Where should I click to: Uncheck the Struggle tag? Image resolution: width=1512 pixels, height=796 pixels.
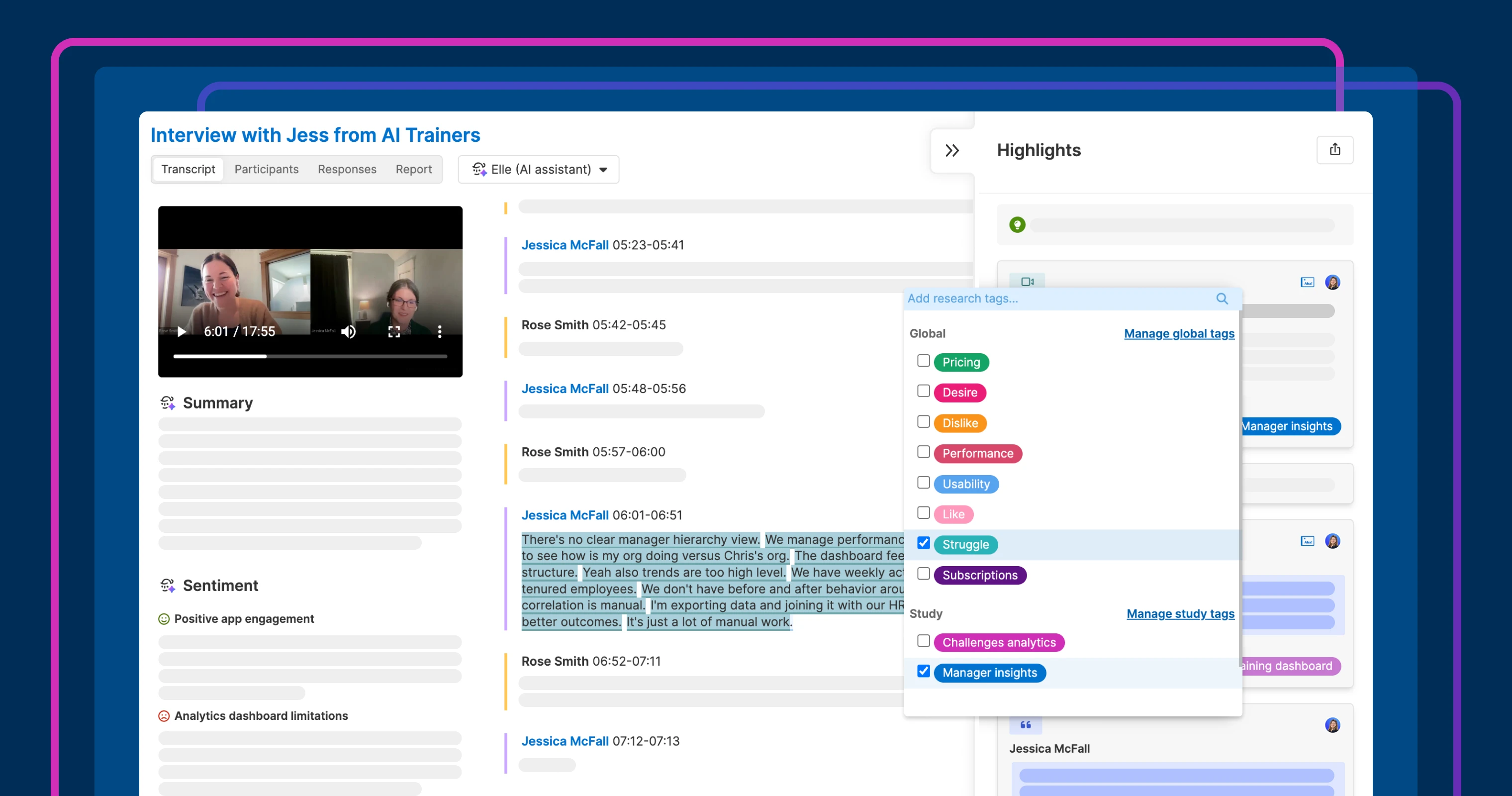923,543
